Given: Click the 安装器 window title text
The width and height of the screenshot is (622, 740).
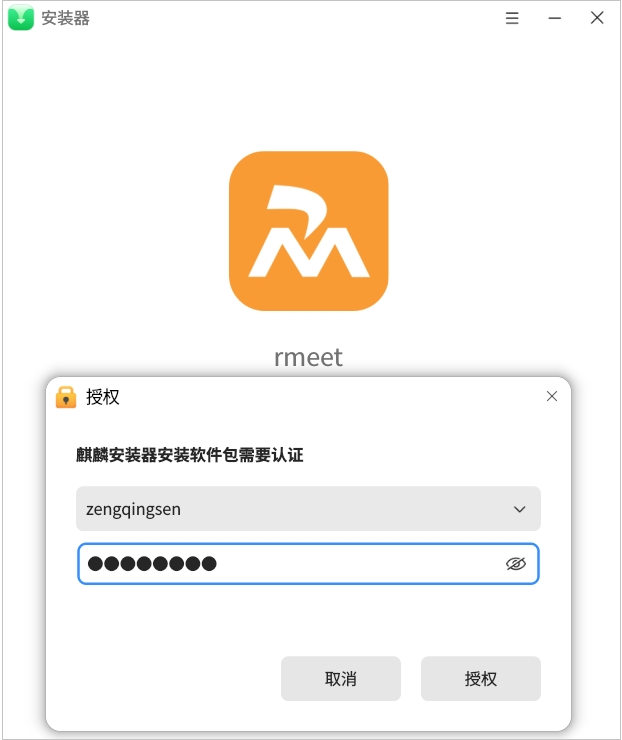Looking at the screenshot, I should (x=66, y=18).
